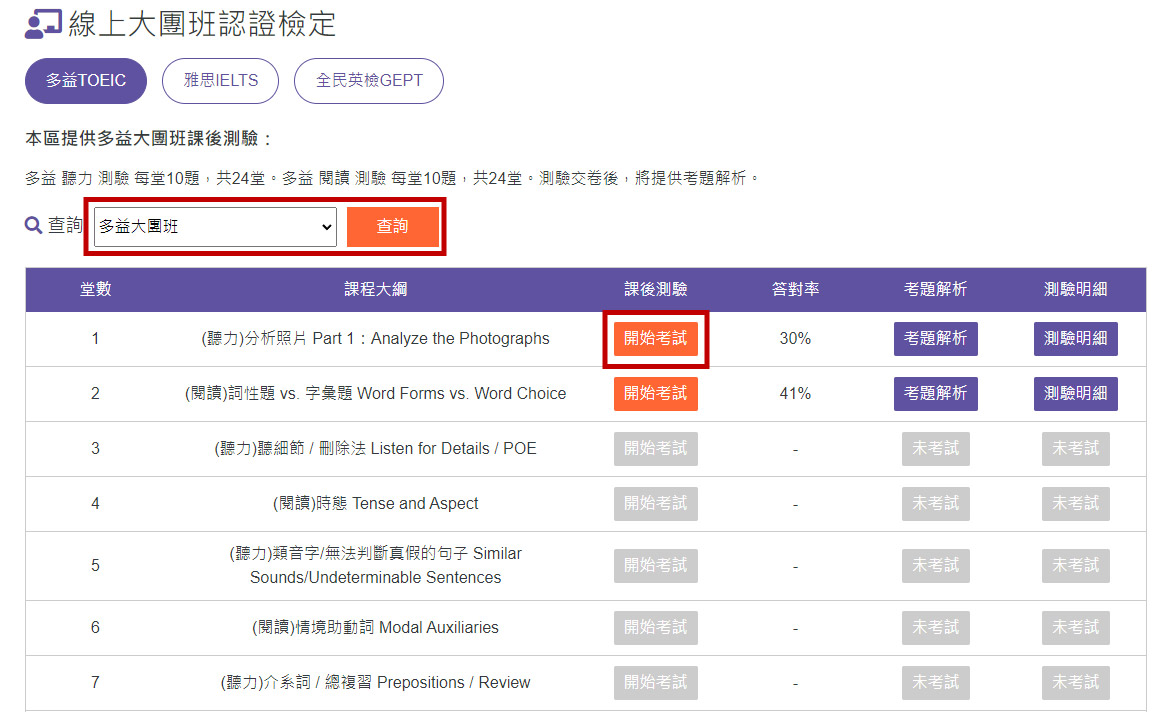View 測驗明細 for lesson 2
Viewport: 1171px width, 717px height.
(1075, 394)
